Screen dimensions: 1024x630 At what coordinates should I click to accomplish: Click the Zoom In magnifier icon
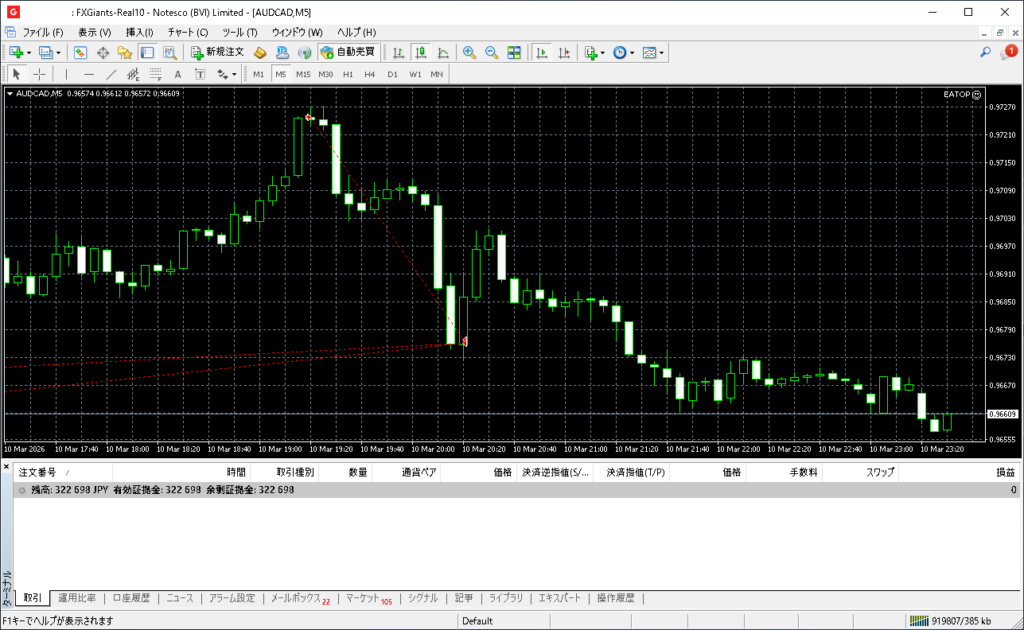(x=468, y=52)
